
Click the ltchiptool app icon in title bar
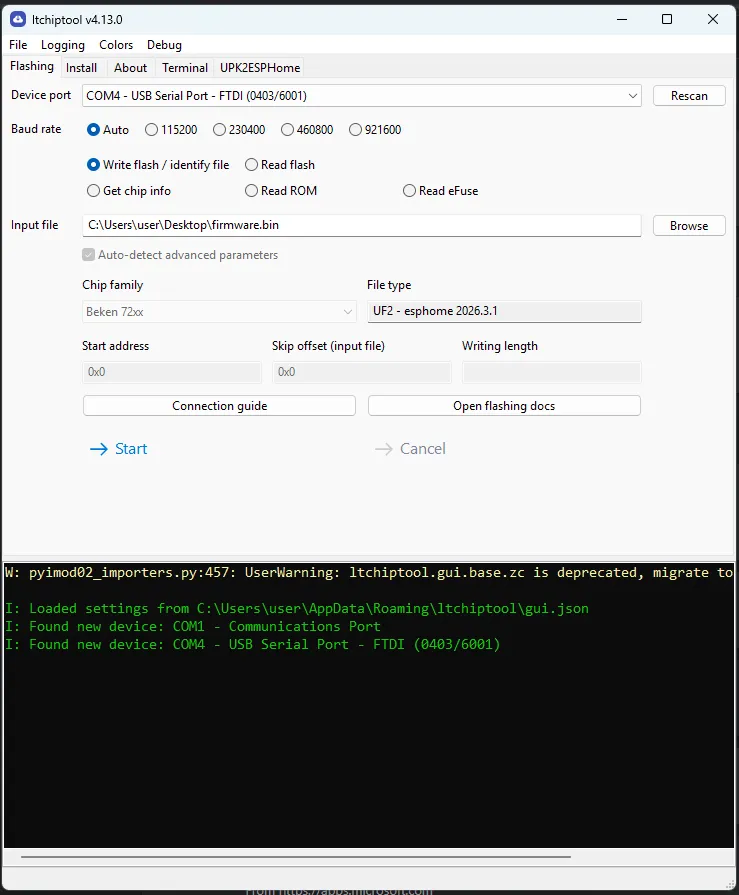tap(18, 19)
